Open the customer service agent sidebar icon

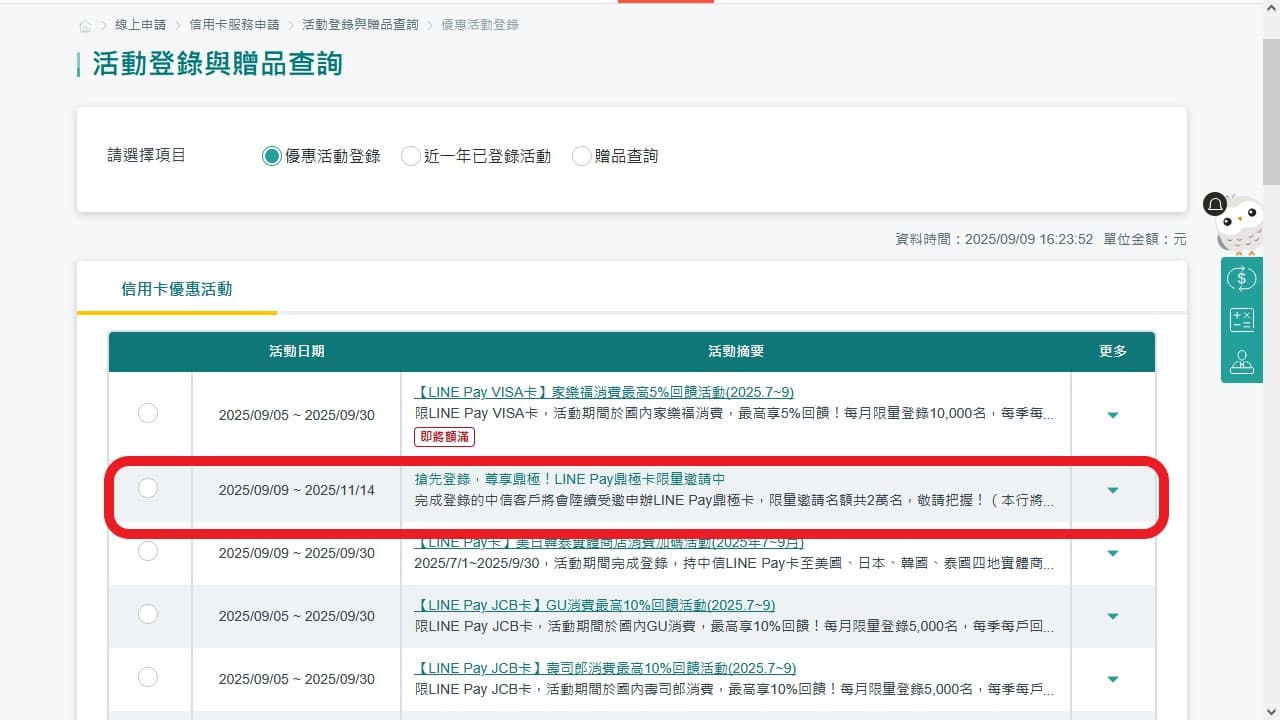coord(1242,361)
